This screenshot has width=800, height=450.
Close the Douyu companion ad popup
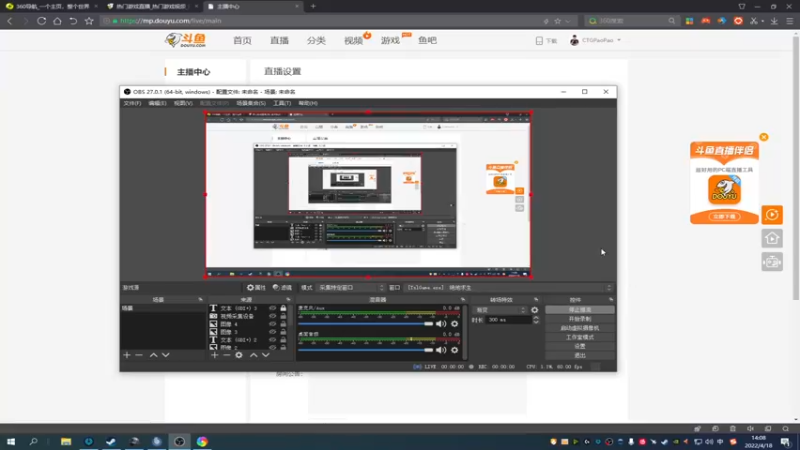tap(763, 137)
